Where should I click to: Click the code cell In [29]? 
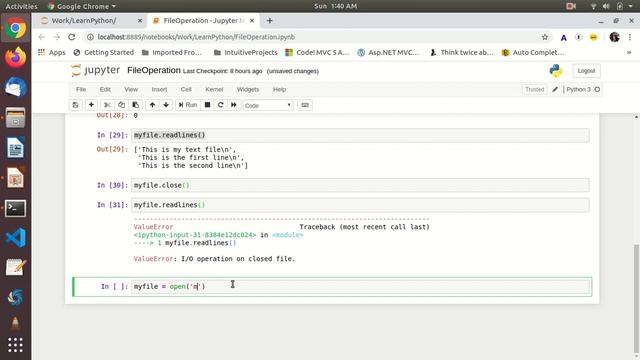point(360,135)
